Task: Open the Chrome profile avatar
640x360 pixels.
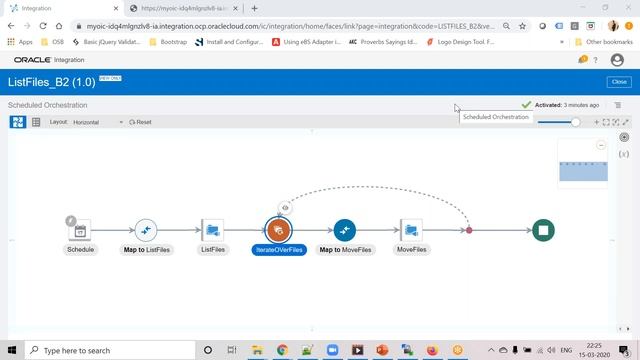Action: pos(613,26)
